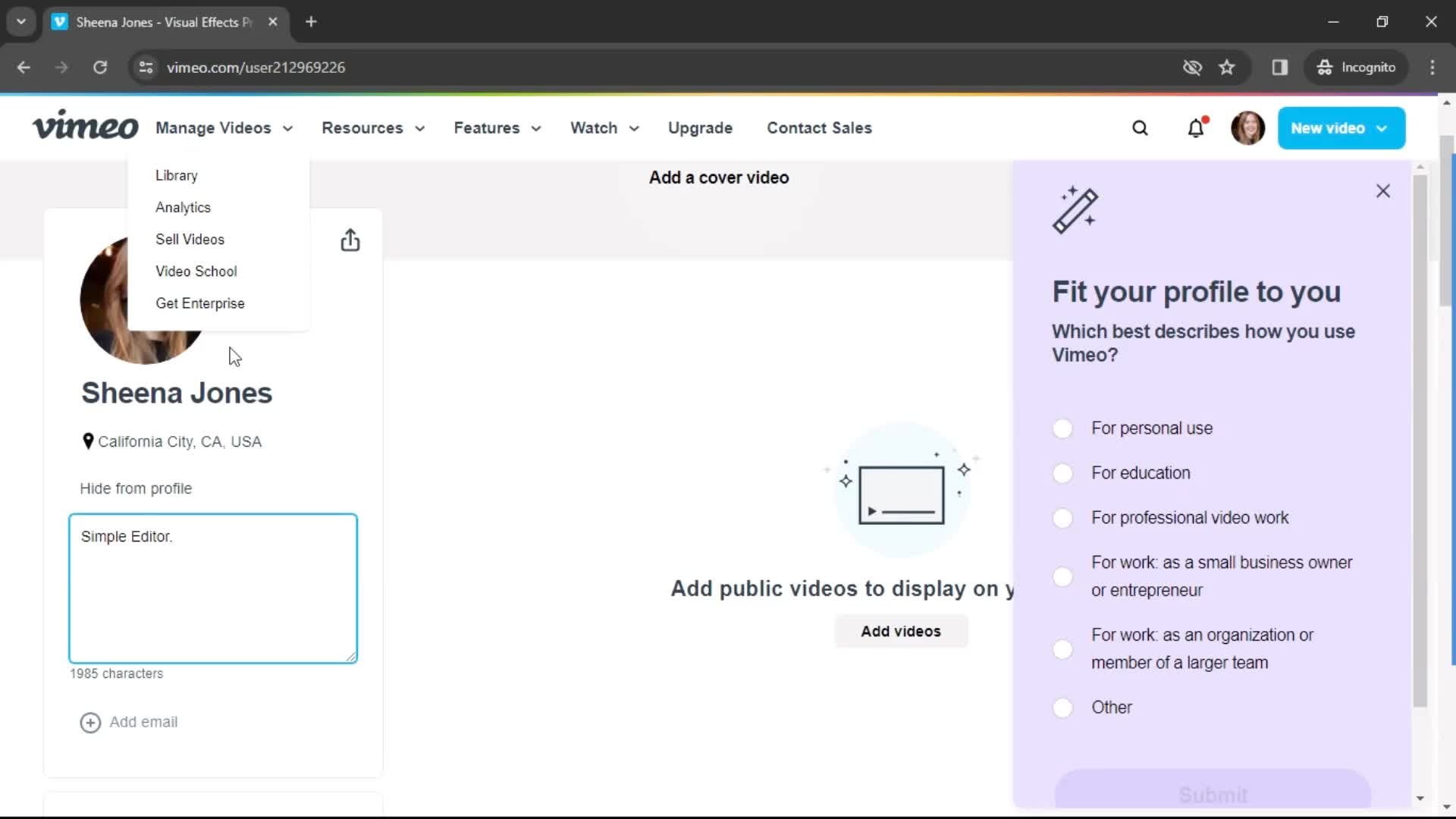The image size is (1456, 819).
Task: Close the Fit your profile panel
Action: tap(1383, 191)
